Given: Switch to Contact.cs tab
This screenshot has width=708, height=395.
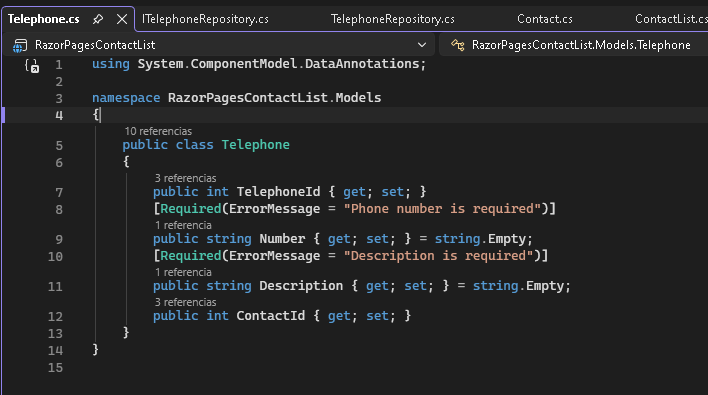Looking at the screenshot, I should (545, 19).
